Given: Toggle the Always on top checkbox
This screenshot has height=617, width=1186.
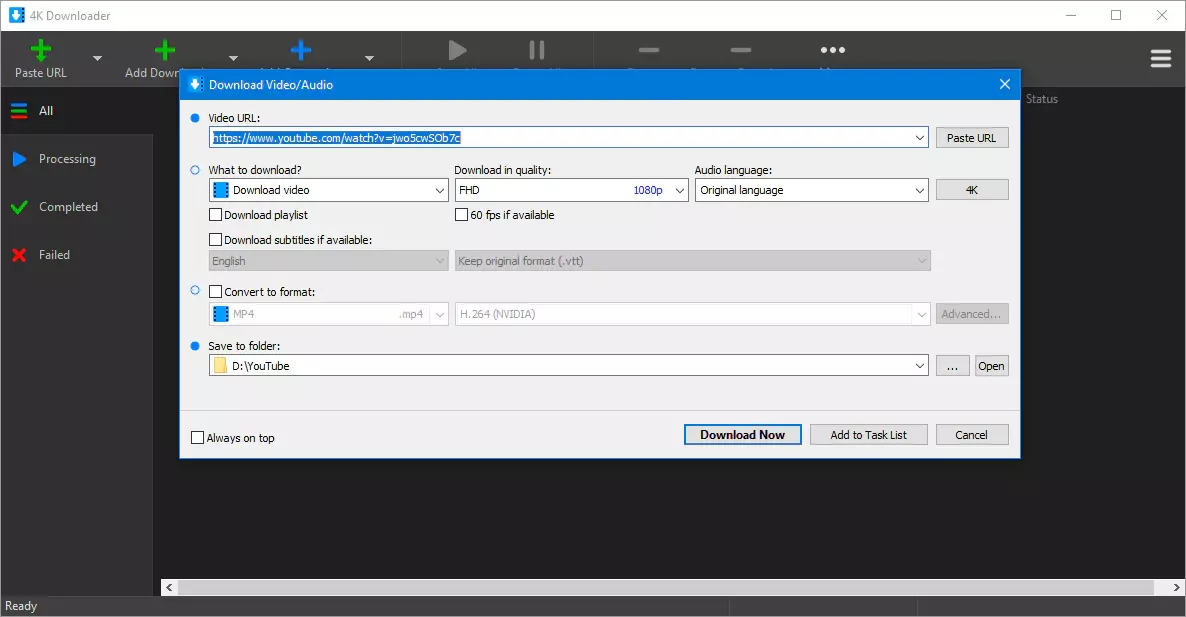Looking at the screenshot, I should click(x=198, y=438).
